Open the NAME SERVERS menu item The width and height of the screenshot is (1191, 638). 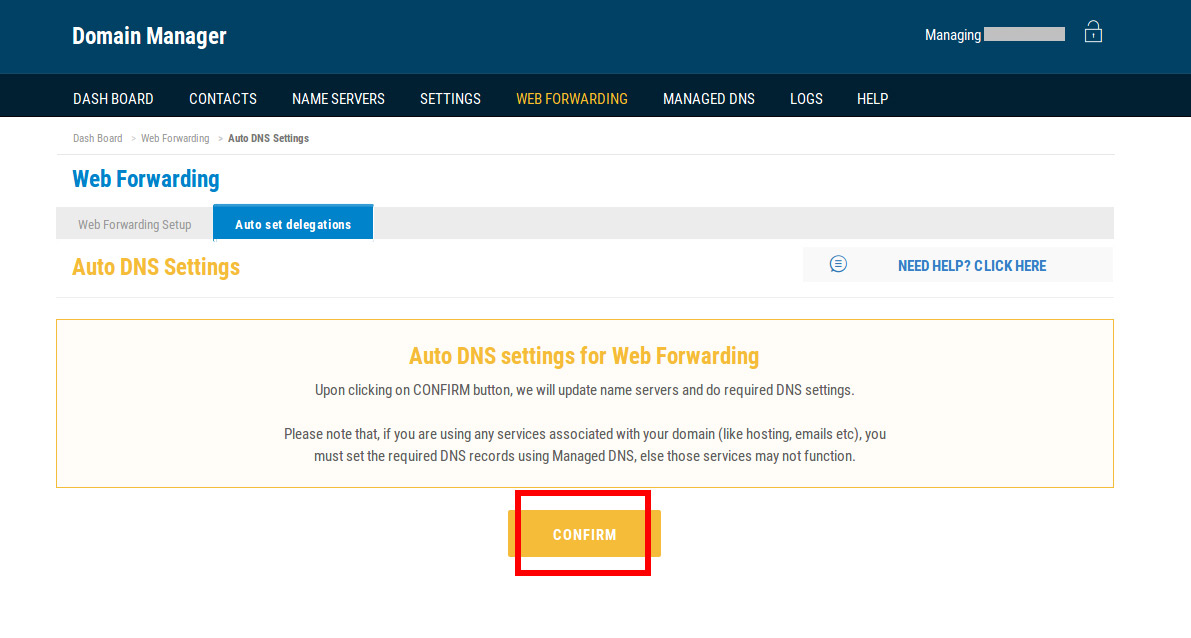coord(338,99)
